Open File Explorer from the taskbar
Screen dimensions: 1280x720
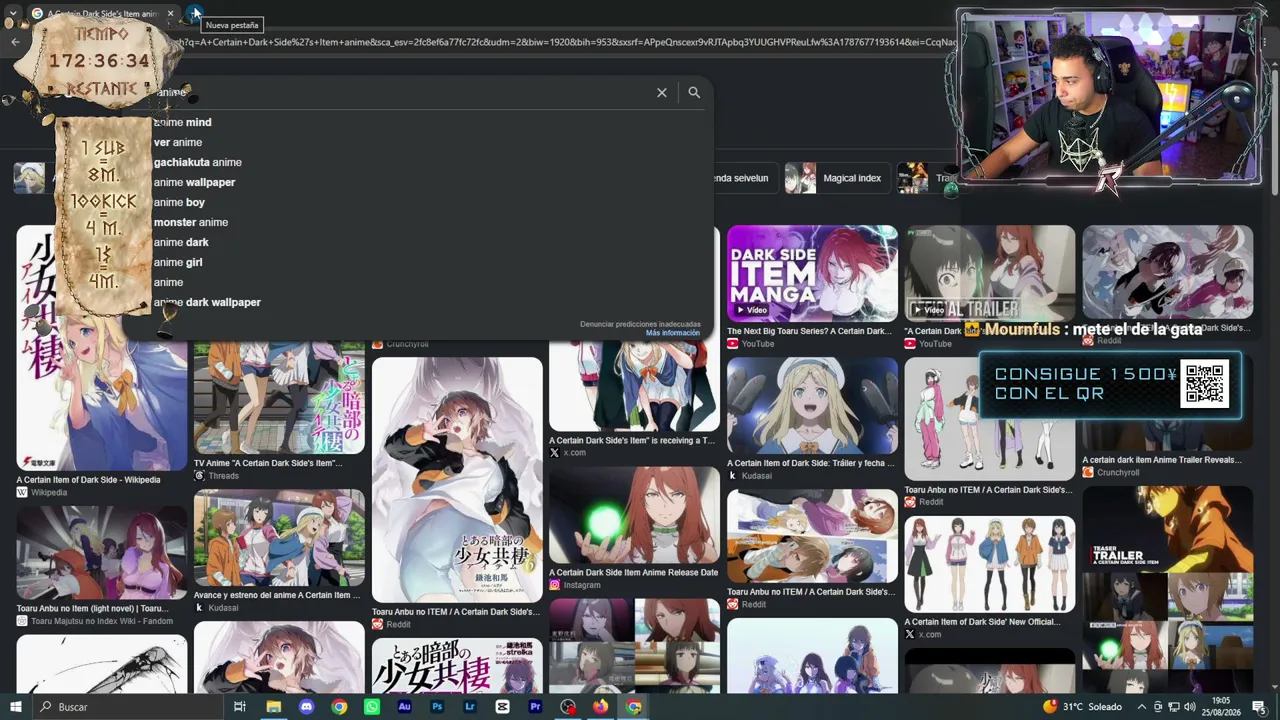[x=273, y=707]
